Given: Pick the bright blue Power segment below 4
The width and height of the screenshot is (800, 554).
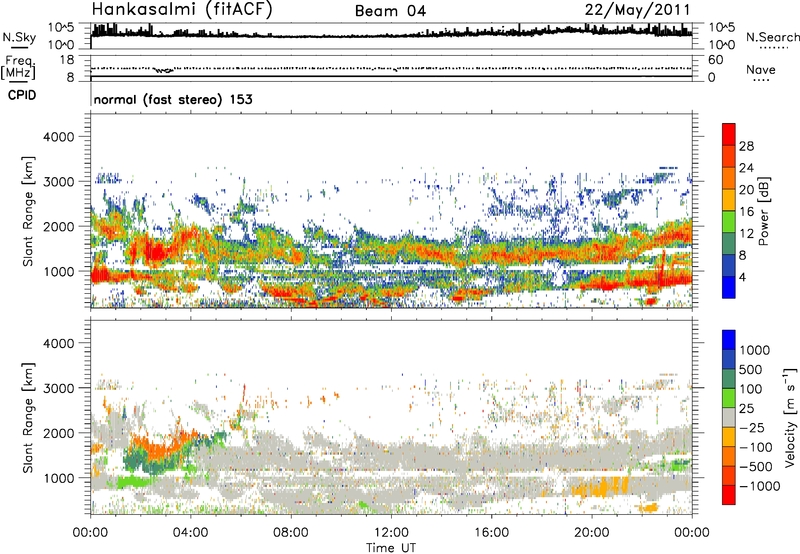Looking at the screenshot, I should (729, 287).
